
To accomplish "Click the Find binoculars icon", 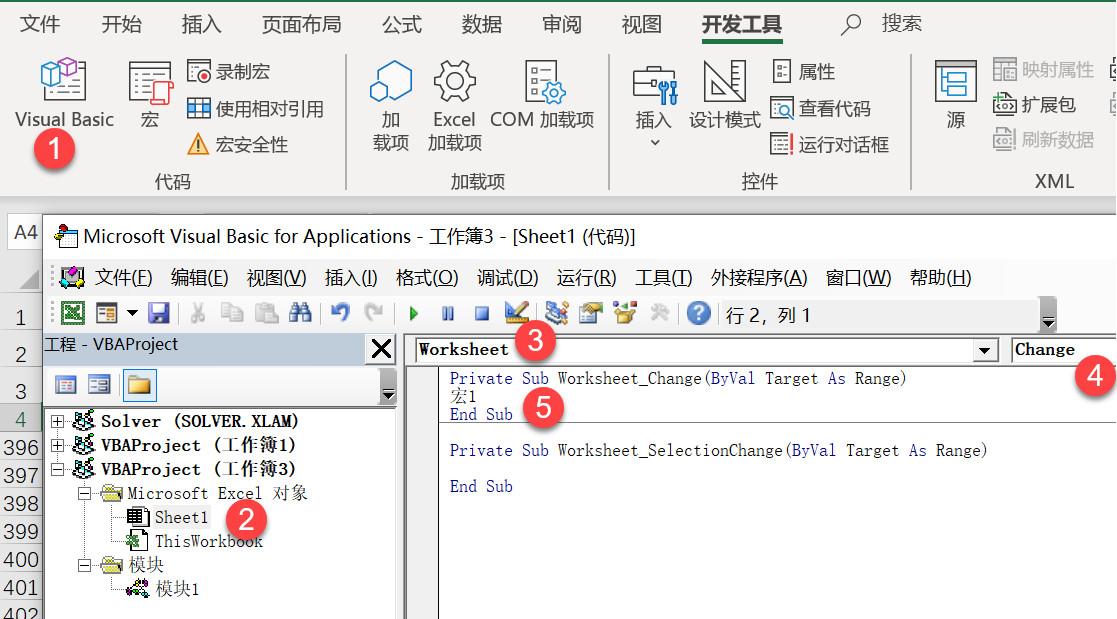I will pos(300,313).
